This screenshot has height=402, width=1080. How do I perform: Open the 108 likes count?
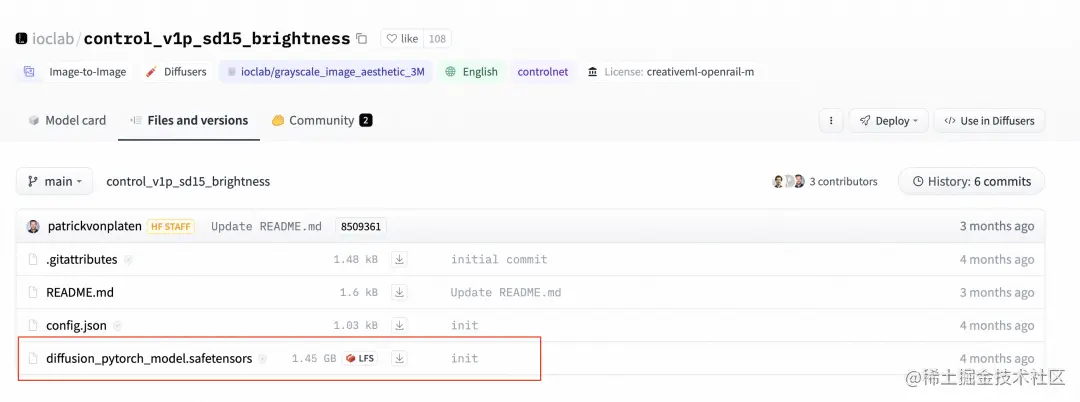pyautogui.click(x=437, y=39)
